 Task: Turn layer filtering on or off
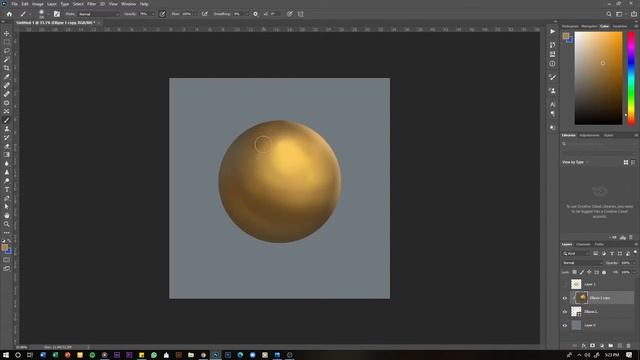[x=635, y=253]
